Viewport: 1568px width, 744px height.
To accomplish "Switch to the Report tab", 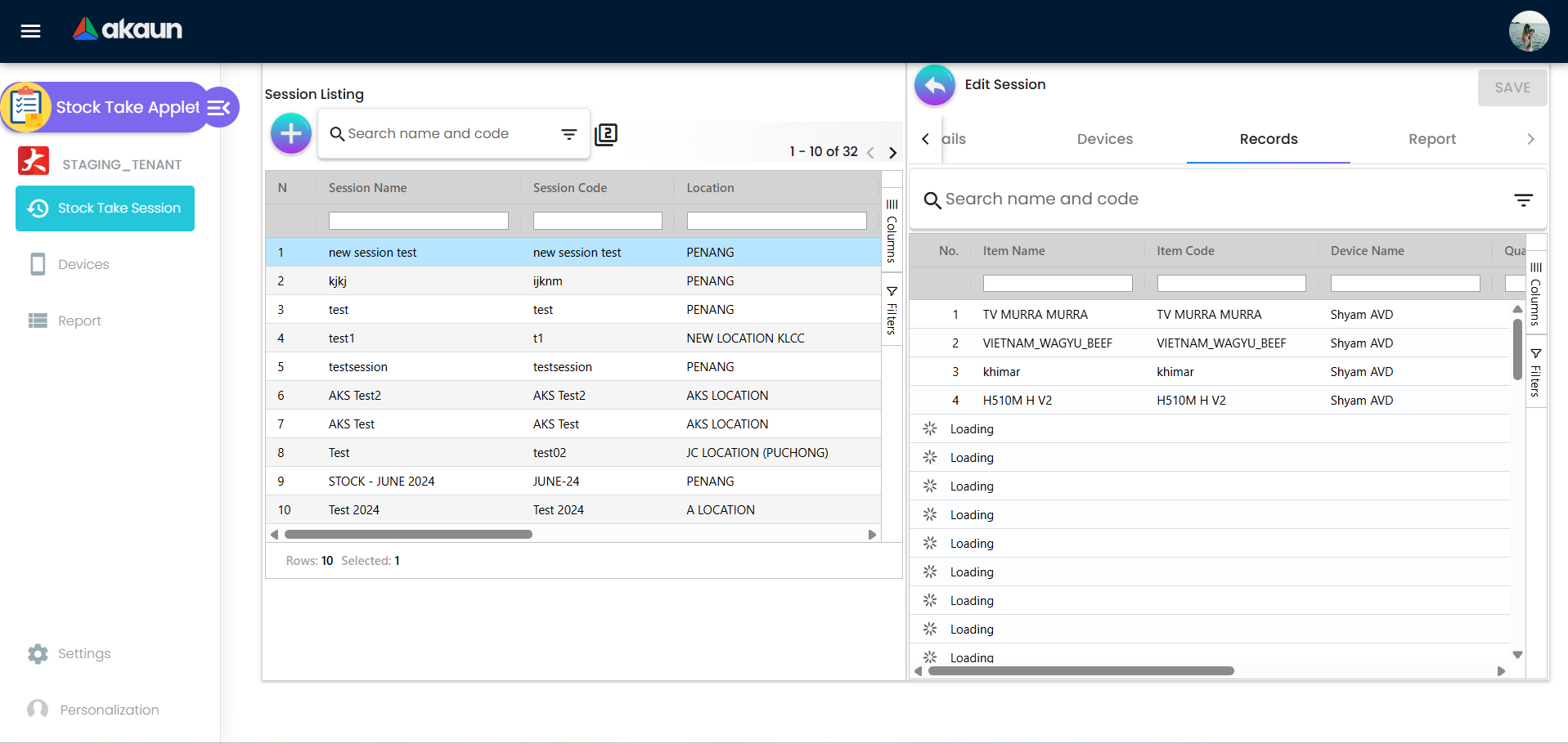I will point(1431,139).
